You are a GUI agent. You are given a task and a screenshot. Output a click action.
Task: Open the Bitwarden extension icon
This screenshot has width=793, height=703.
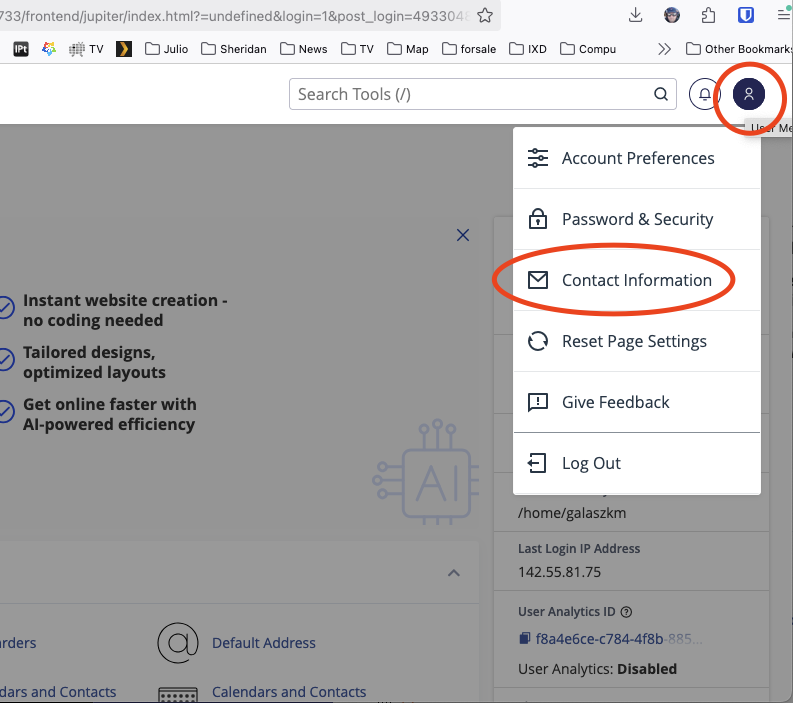click(x=746, y=15)
